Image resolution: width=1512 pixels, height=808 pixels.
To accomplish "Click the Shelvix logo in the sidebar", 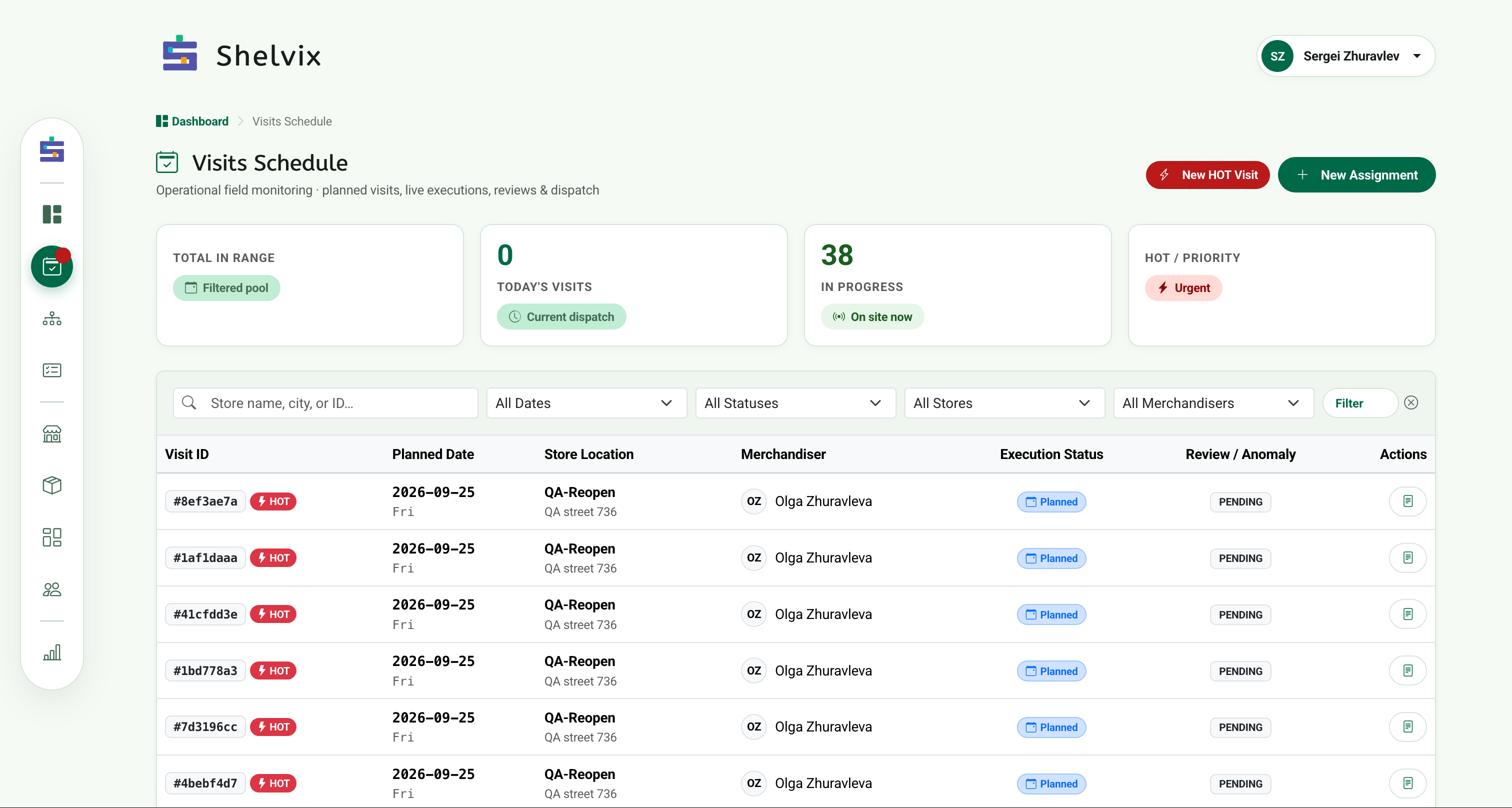I will [51, 149].
